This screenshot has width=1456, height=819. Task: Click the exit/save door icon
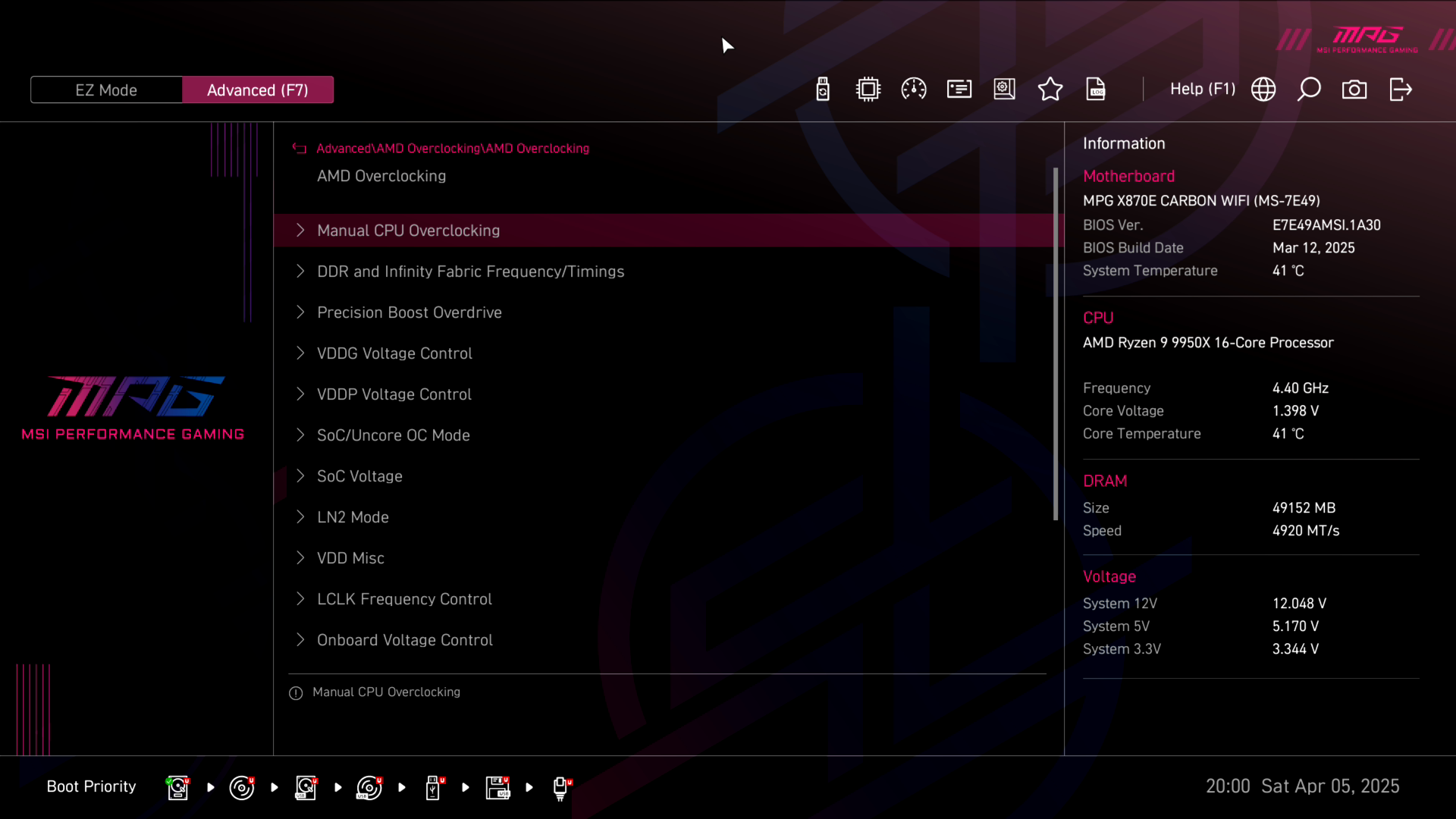pyautogui.click(x=1400, y=89)
